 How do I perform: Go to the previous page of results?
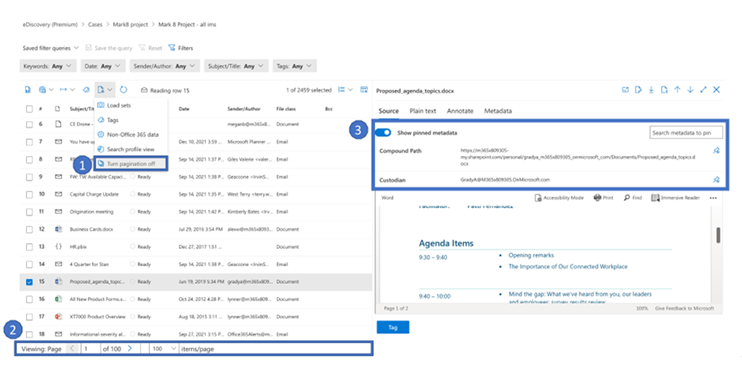pos(72,349)
